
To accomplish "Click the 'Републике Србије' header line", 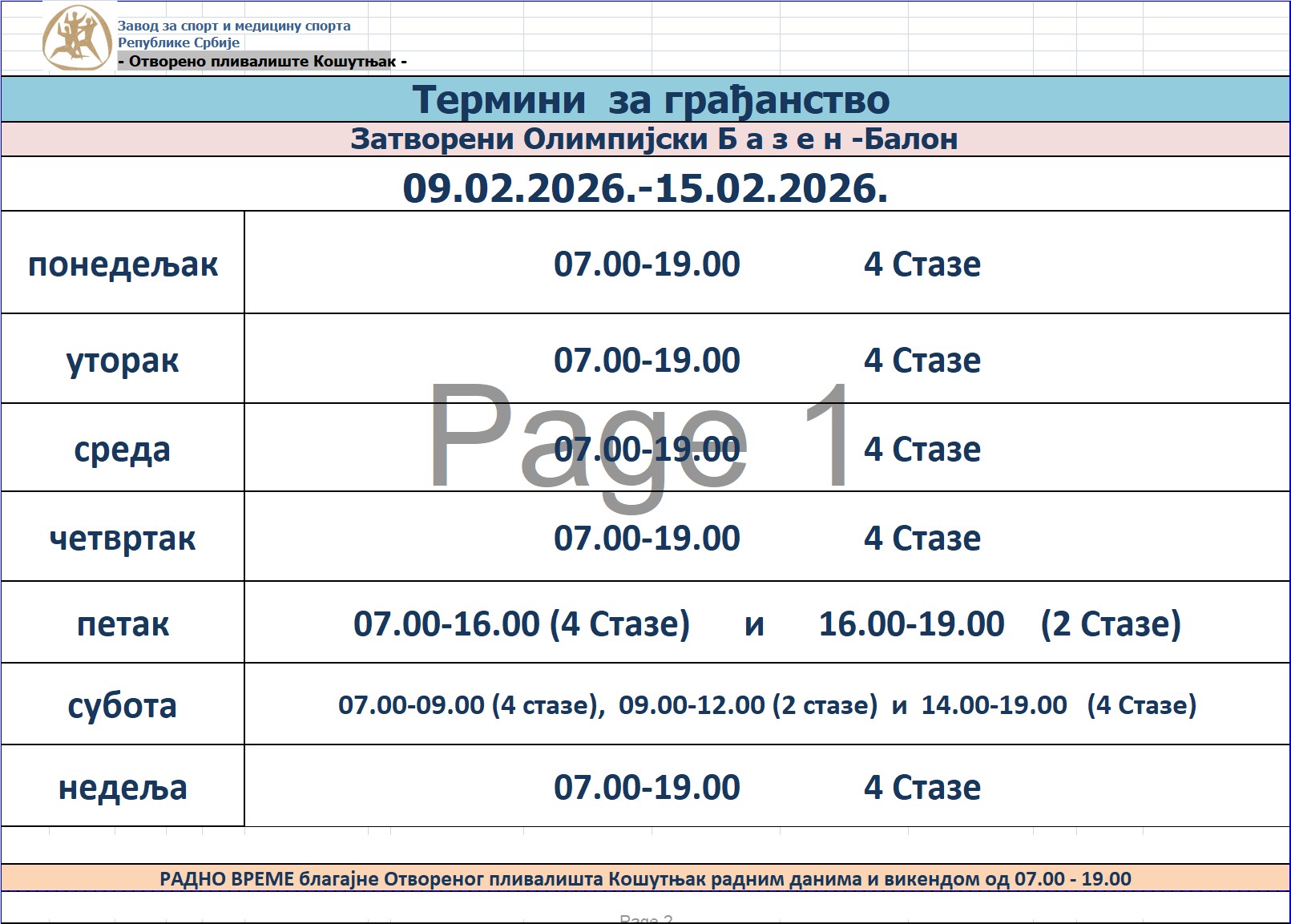I will point(179,42).
